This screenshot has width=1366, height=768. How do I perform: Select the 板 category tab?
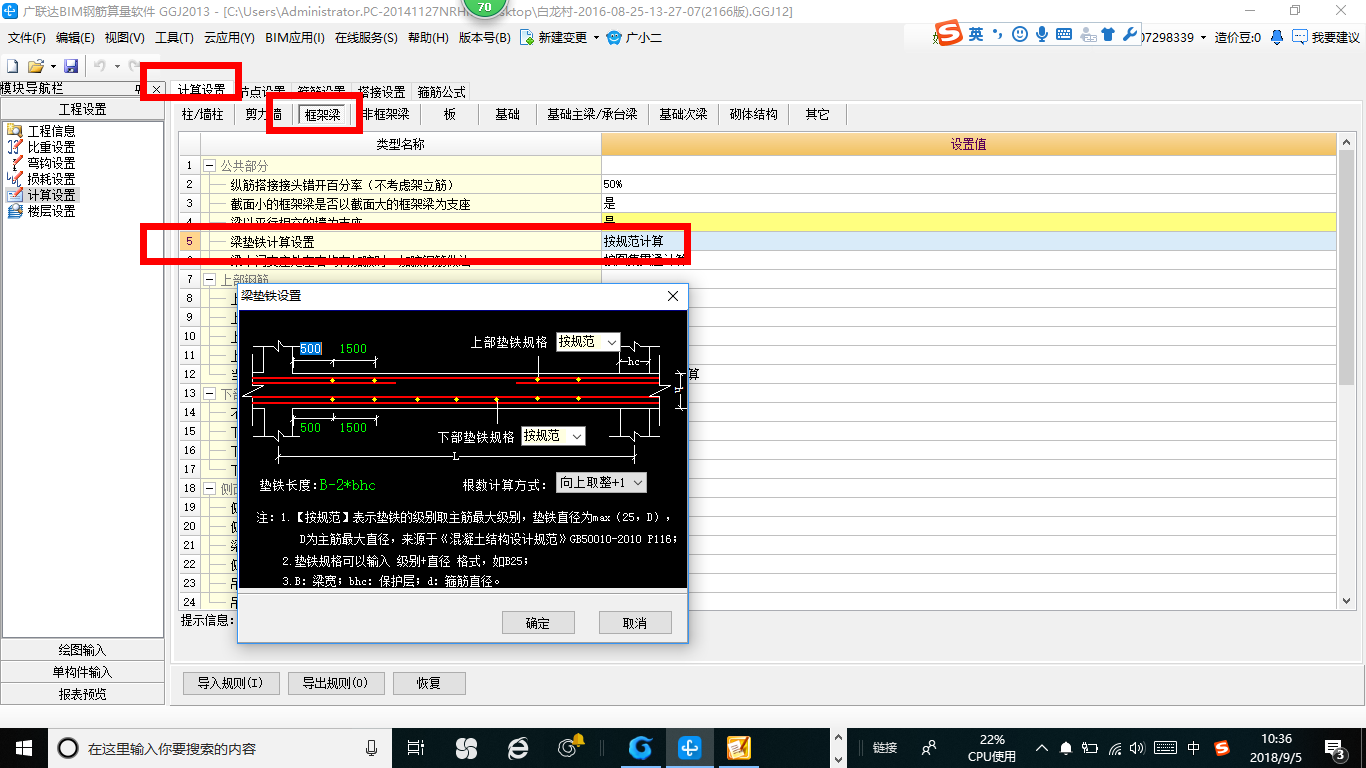pos(450,115)
